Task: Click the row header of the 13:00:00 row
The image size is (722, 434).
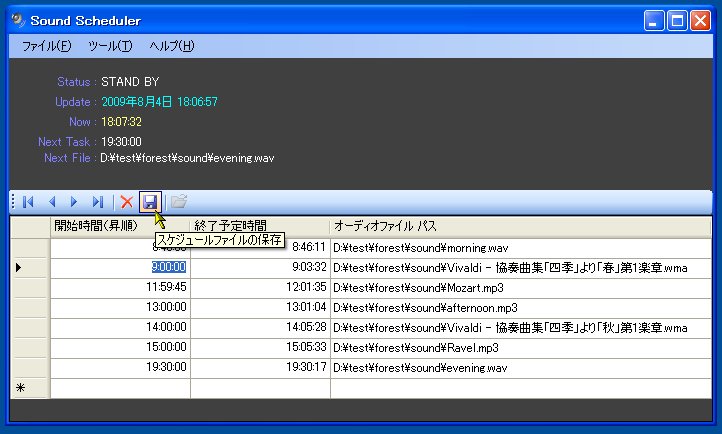Action: click(x=30, y=307)
